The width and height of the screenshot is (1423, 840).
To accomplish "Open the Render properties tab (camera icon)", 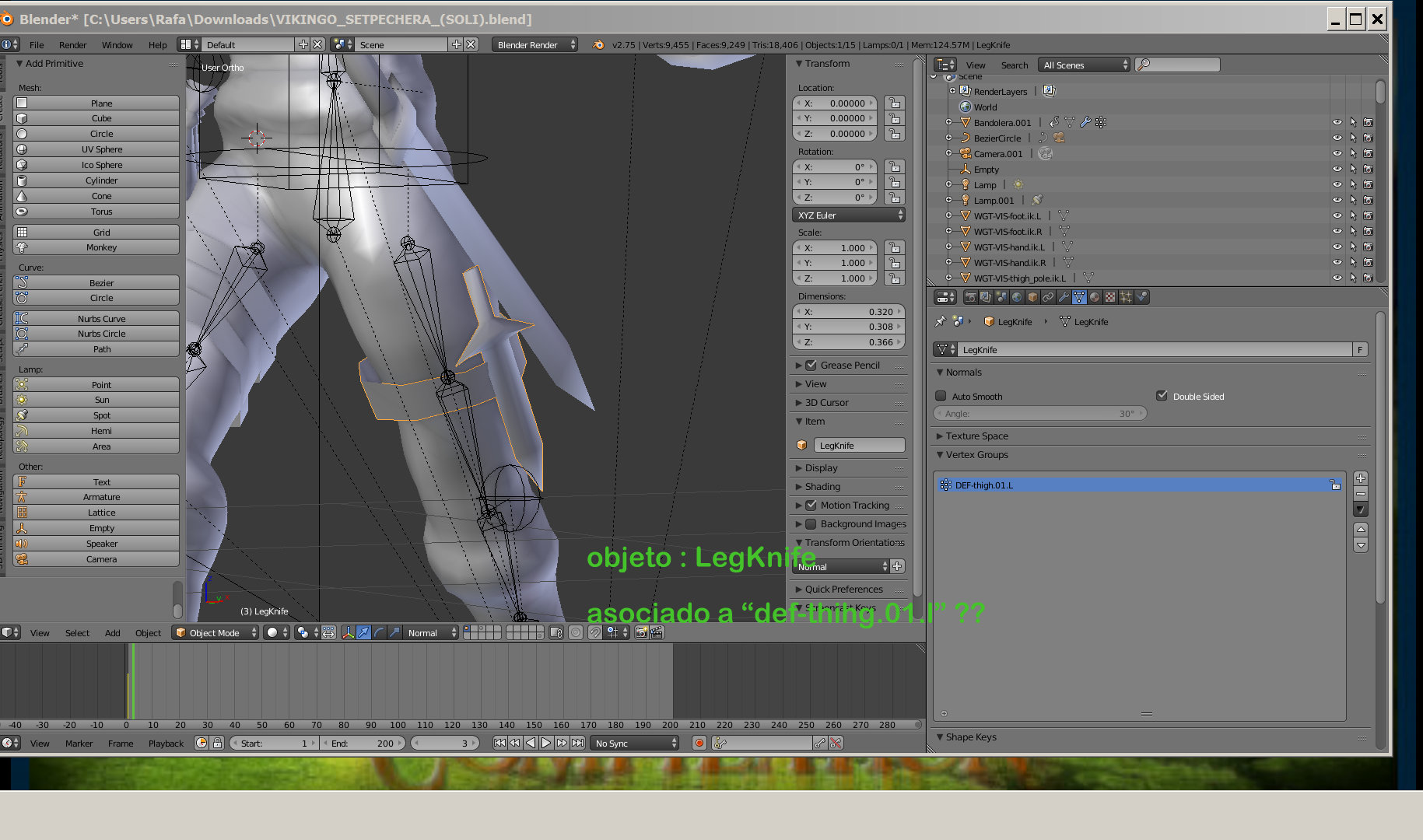I will (x=970, y=297).
